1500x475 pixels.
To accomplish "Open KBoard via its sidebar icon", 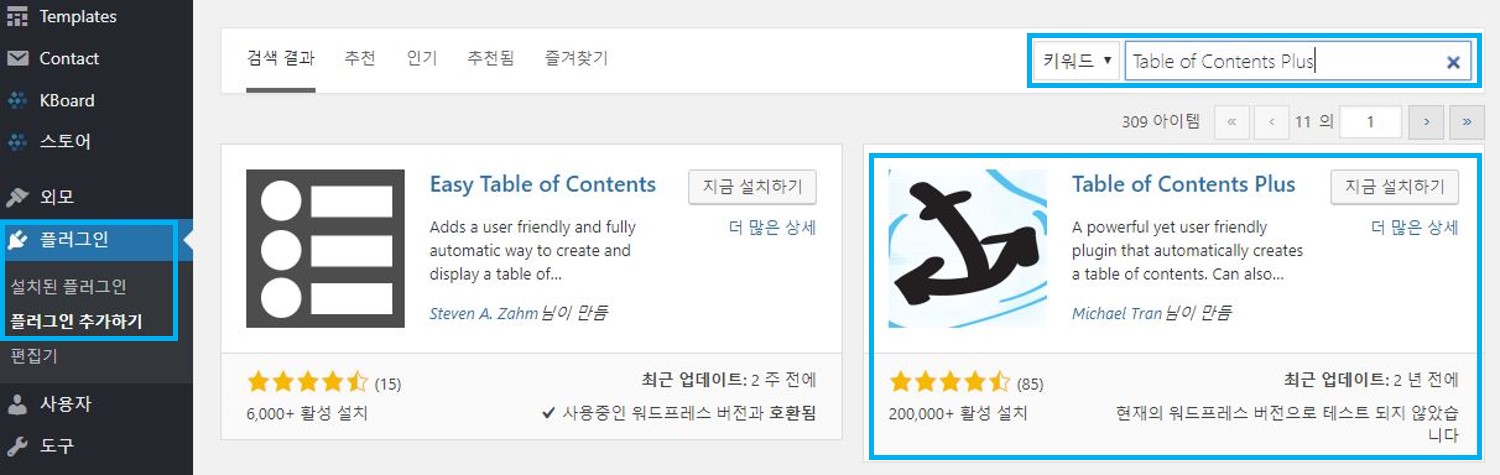I will pyautogui.click(x=17, y=100).
